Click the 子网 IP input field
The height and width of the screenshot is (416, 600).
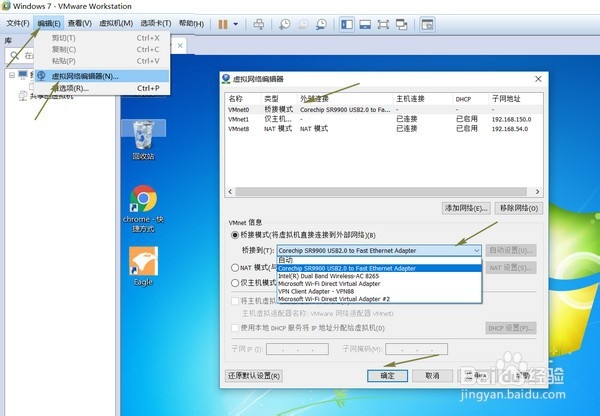point(297,349)
